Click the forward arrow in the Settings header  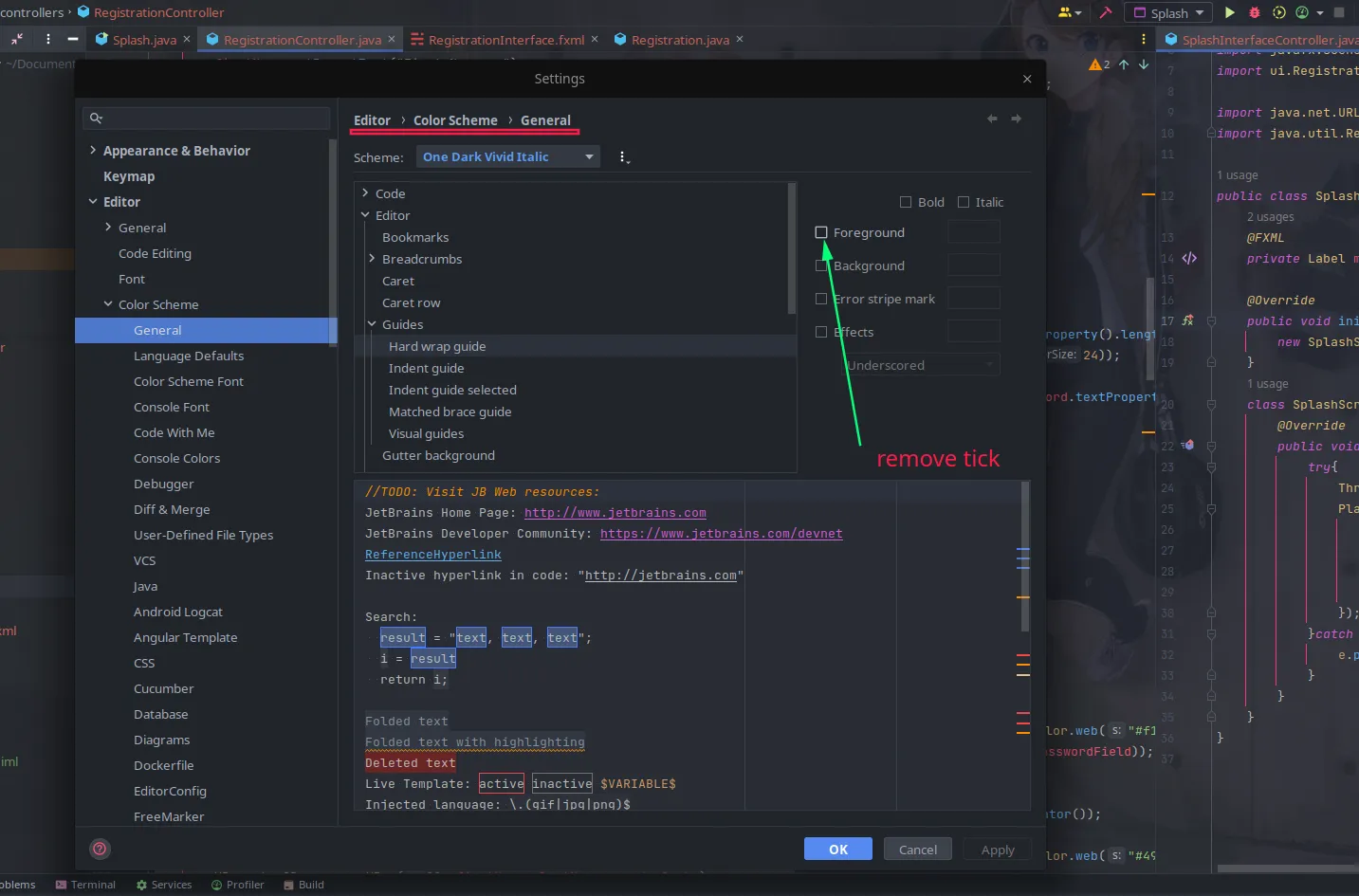pyautogui.click(x=1017, y=119)
